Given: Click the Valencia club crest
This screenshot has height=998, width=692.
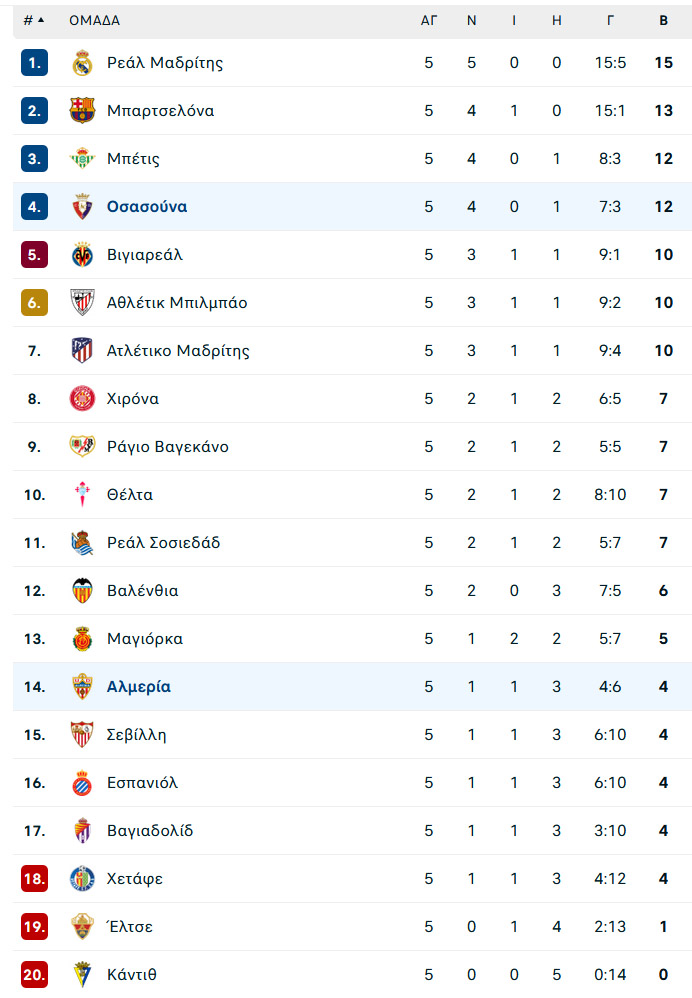Looking at the screenshot, I should (82, 591).
